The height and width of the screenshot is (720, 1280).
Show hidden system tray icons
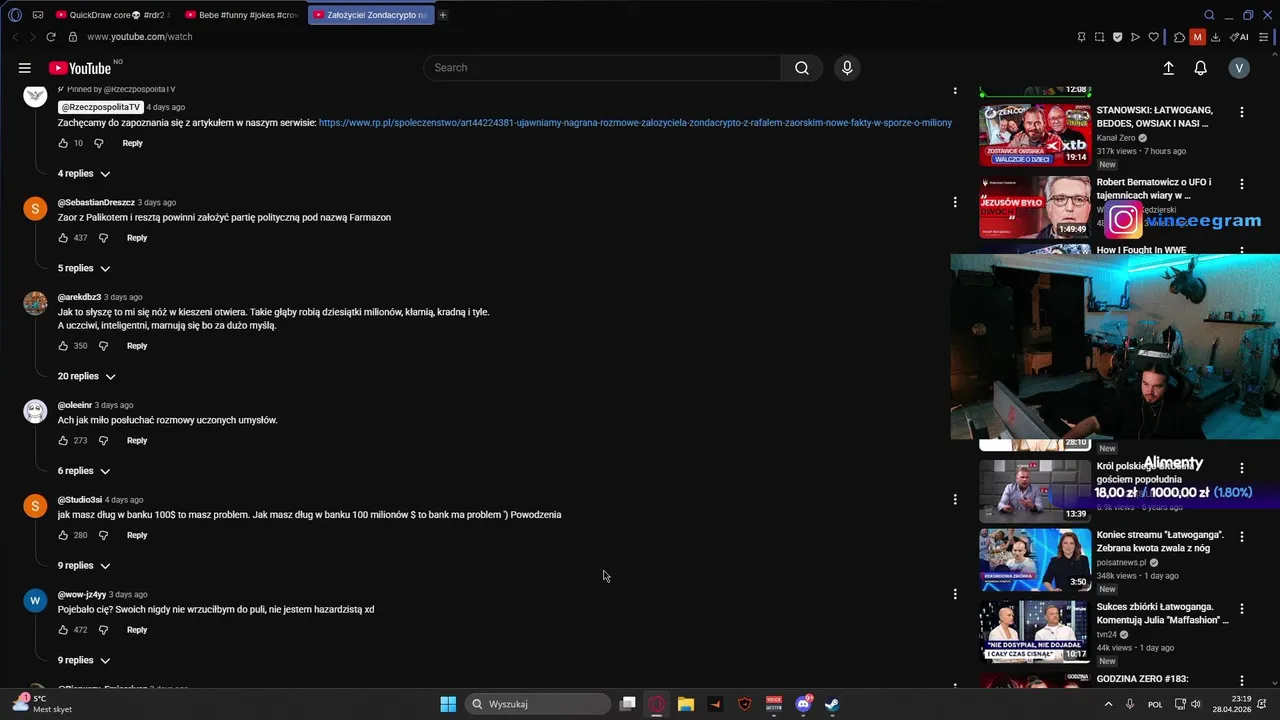1108,704
